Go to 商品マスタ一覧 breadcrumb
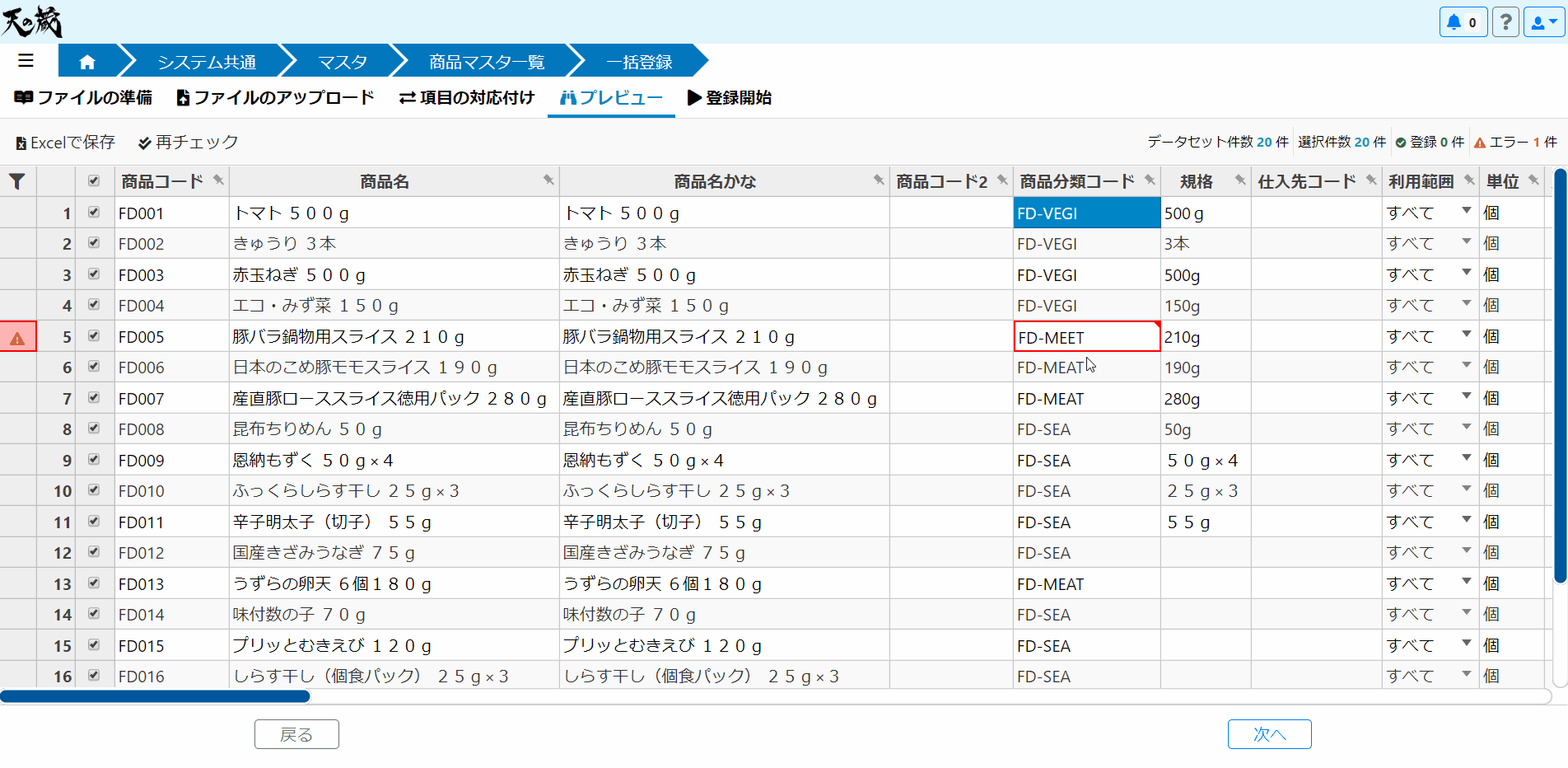This screenshot has height=768, width=1568. [487, 62]
